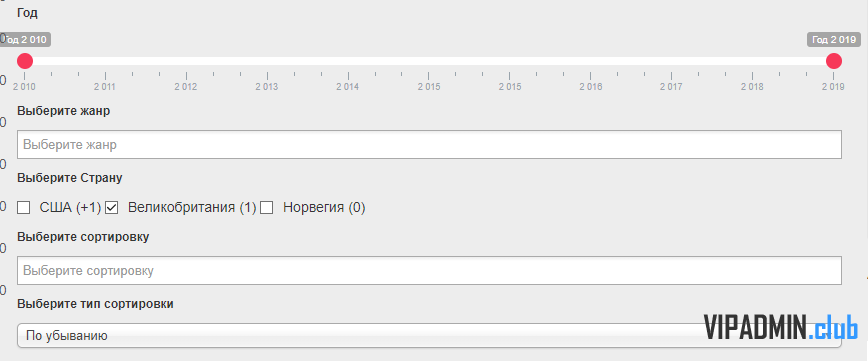Click the VIPADMIN.club watermark logo
The height and width of the screenshot is (361, 868).
[x=781, y=327]
